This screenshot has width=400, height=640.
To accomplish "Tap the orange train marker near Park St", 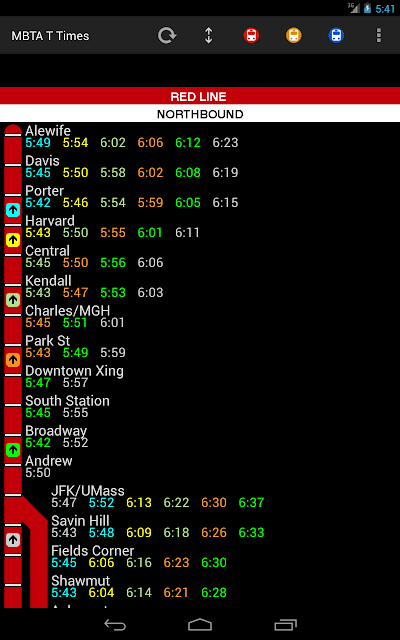I will tap(13, 360).
